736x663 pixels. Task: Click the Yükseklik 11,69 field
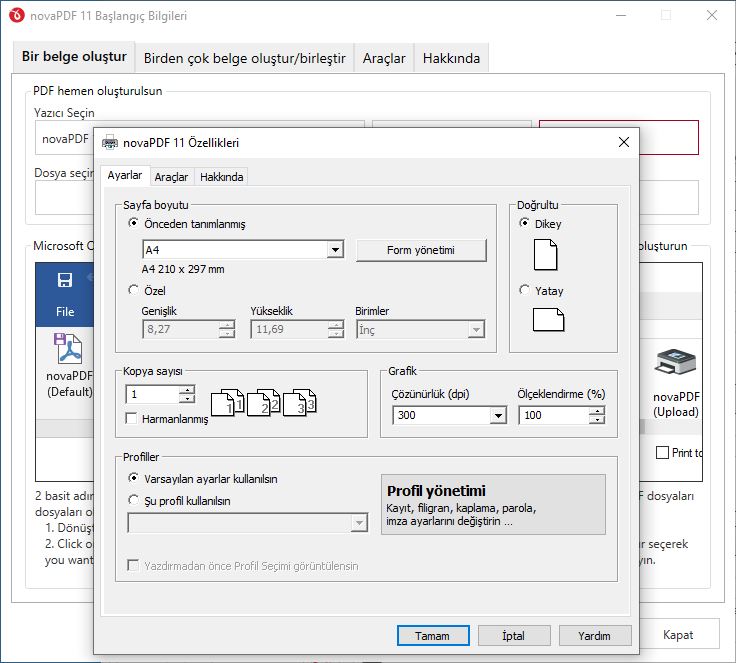tap(290, 329)
